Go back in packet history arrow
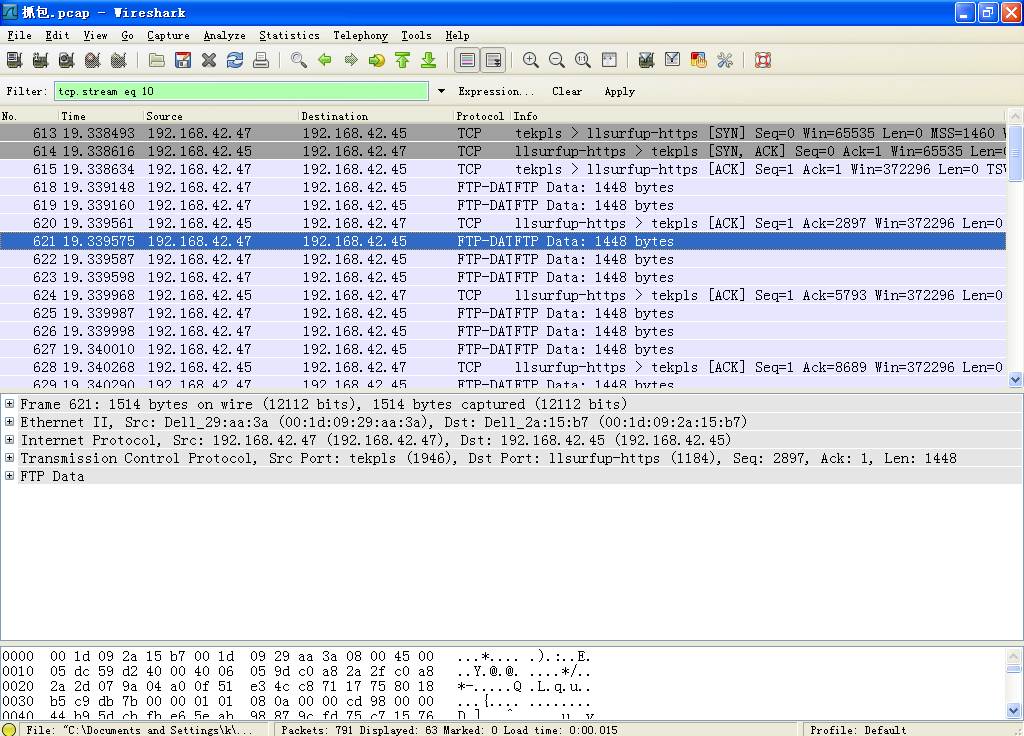 (325, 61)
